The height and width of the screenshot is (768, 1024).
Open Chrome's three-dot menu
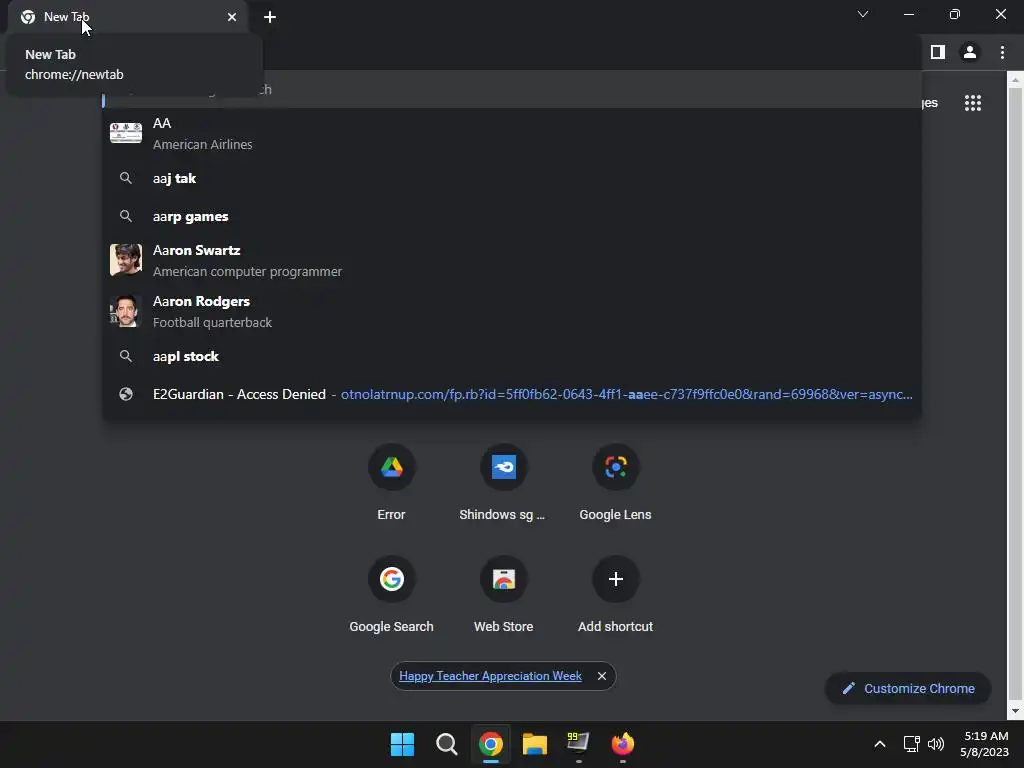[x=1002, y=52]
